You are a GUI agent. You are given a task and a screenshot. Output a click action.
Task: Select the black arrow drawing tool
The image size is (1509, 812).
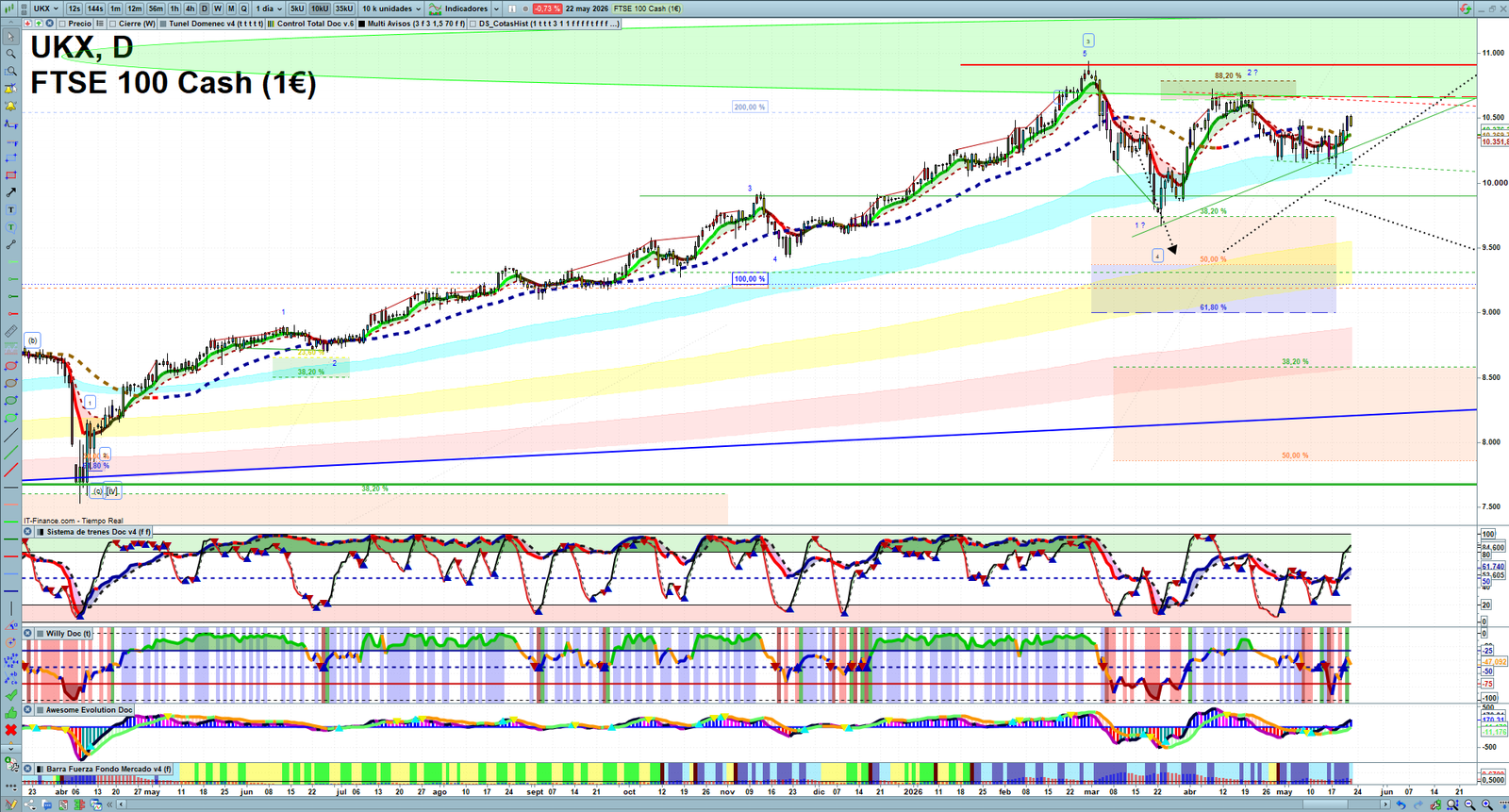(x=10, y=192)
